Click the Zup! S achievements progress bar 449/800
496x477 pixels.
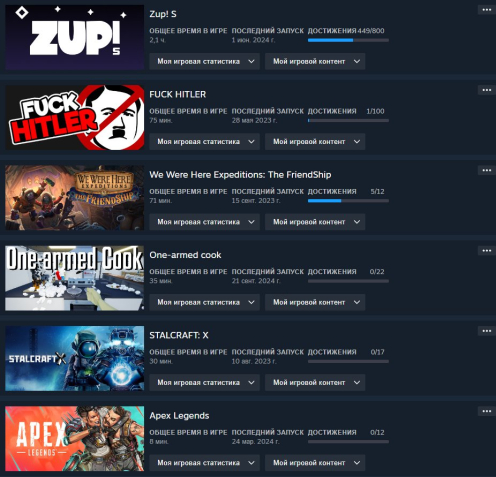[x=348, y=40]
